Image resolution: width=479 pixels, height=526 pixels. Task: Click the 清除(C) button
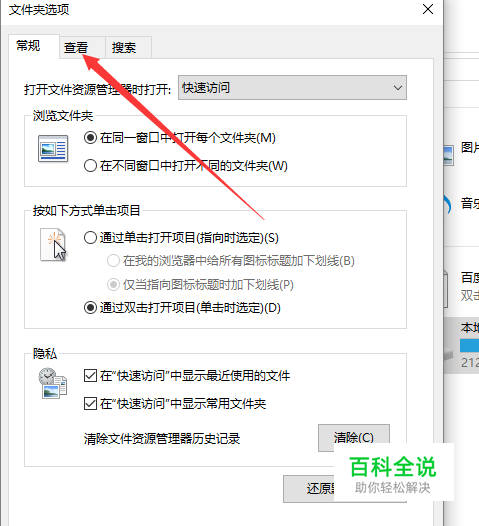click(x=354, y=437)
